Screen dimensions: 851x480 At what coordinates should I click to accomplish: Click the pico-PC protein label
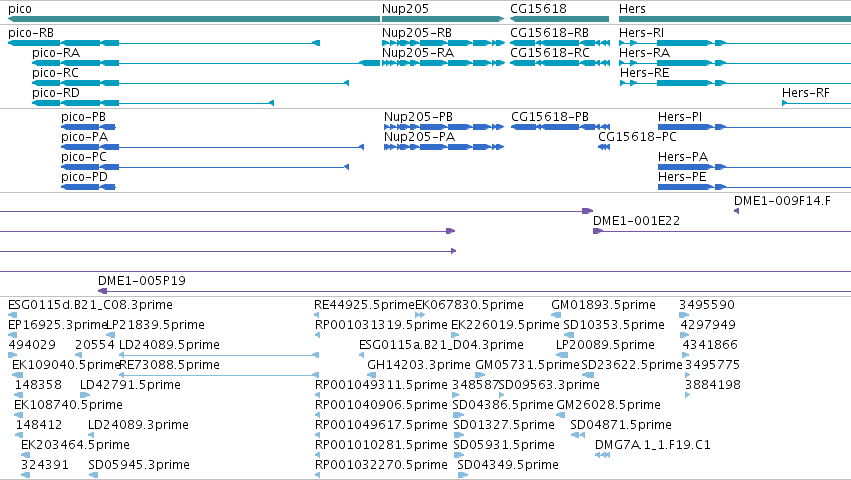(84, 157)
